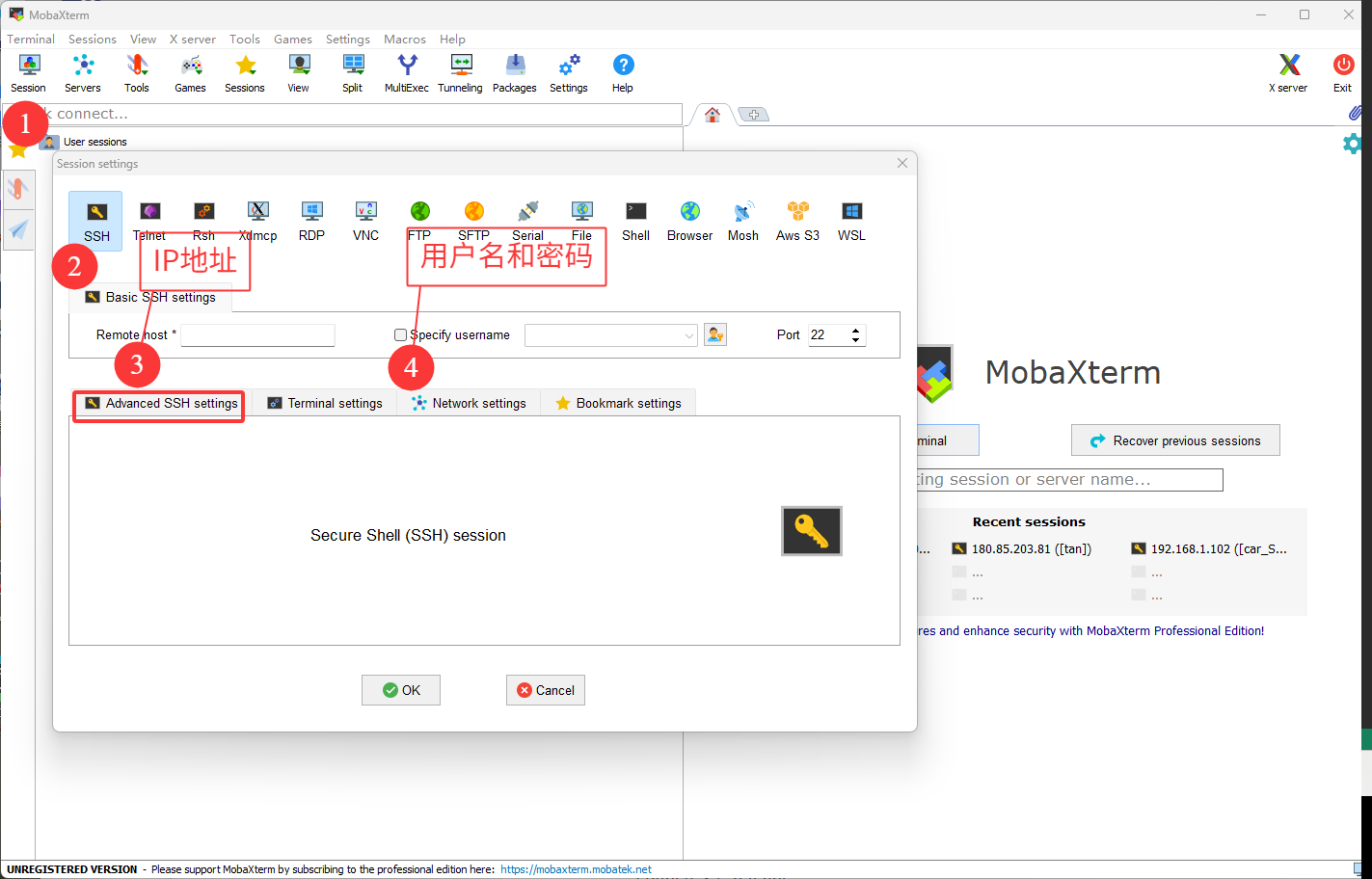Viewport: 1372px width, 879px height.
Task: Open the Bookmark settings tab
Action: point(618,403)
